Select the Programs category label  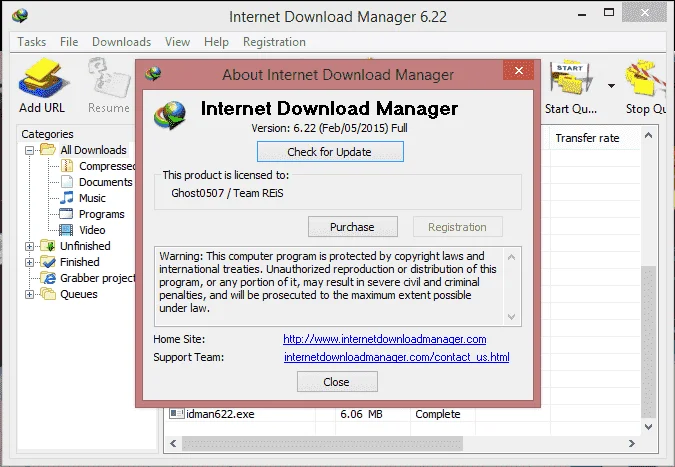[x=102, y=214]
